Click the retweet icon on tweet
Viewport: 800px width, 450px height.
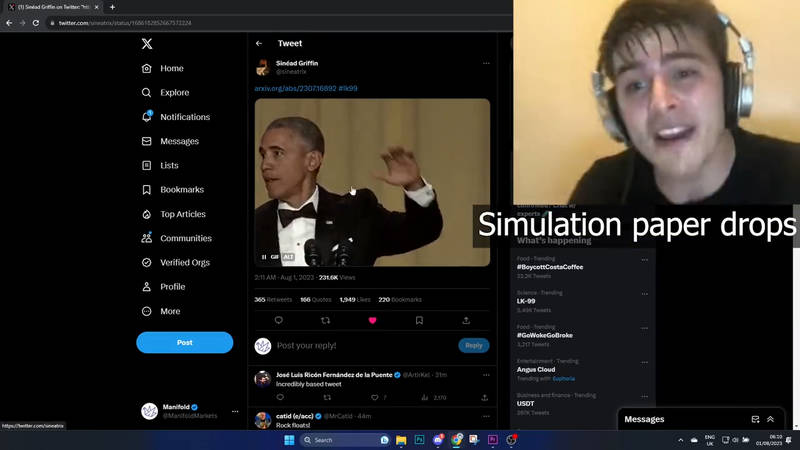[x=326, y=320]
